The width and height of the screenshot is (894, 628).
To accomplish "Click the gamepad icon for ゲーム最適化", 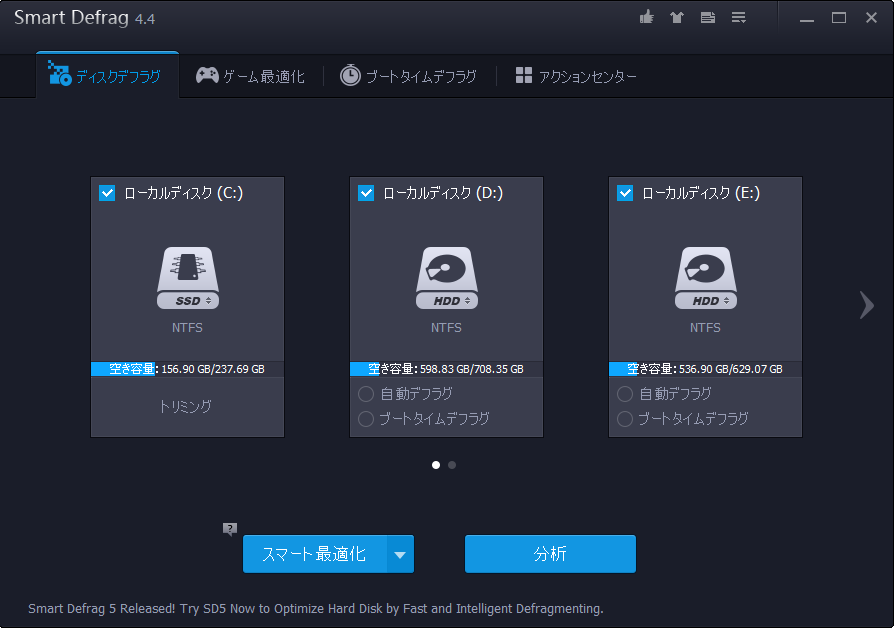I will (x=207, y=75).
